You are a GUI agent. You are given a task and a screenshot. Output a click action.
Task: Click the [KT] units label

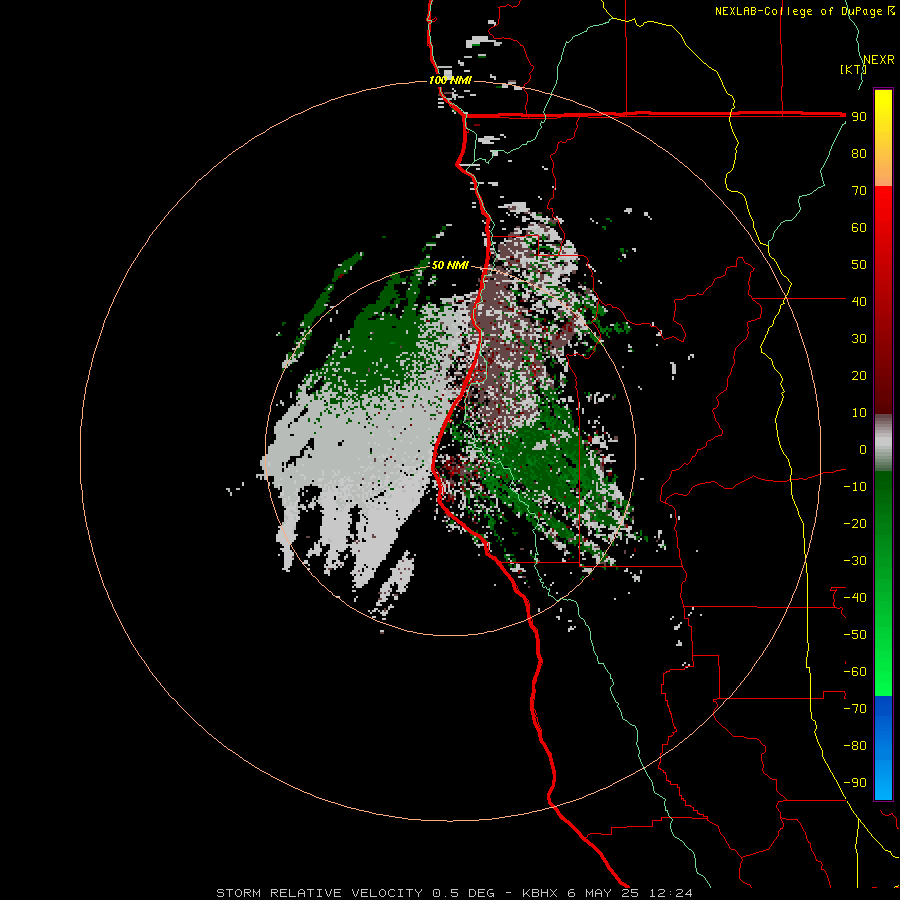(854, 69)
